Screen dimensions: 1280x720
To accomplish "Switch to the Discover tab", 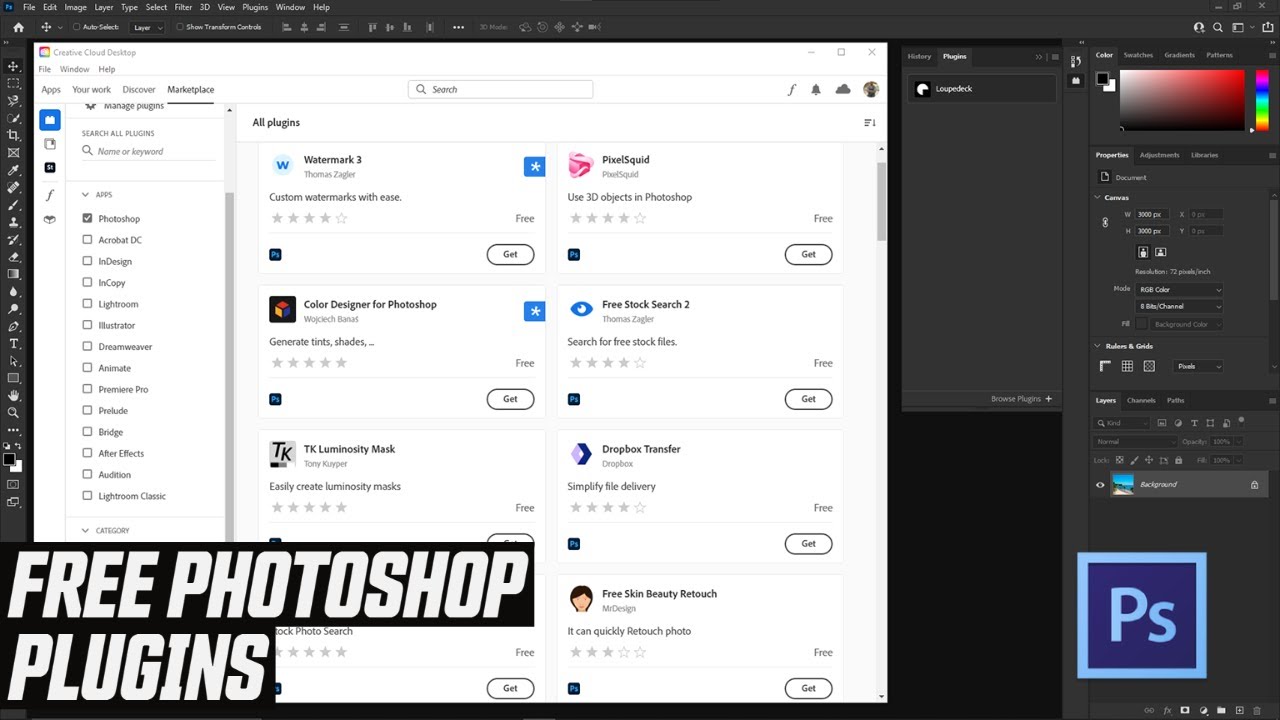I will pyautogui.click(x=139, y=90).
